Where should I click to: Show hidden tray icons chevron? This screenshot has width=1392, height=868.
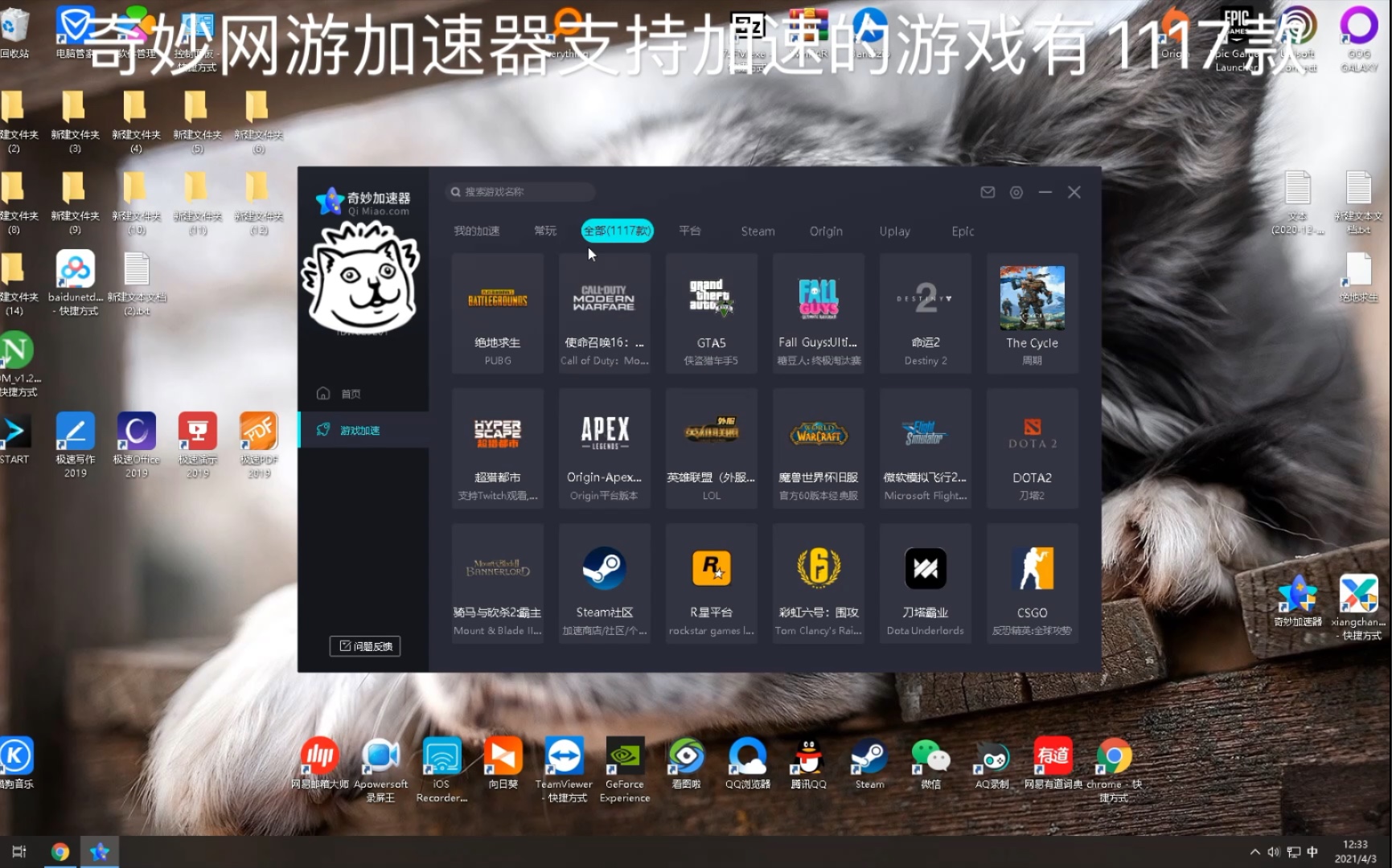[1254, 852]
